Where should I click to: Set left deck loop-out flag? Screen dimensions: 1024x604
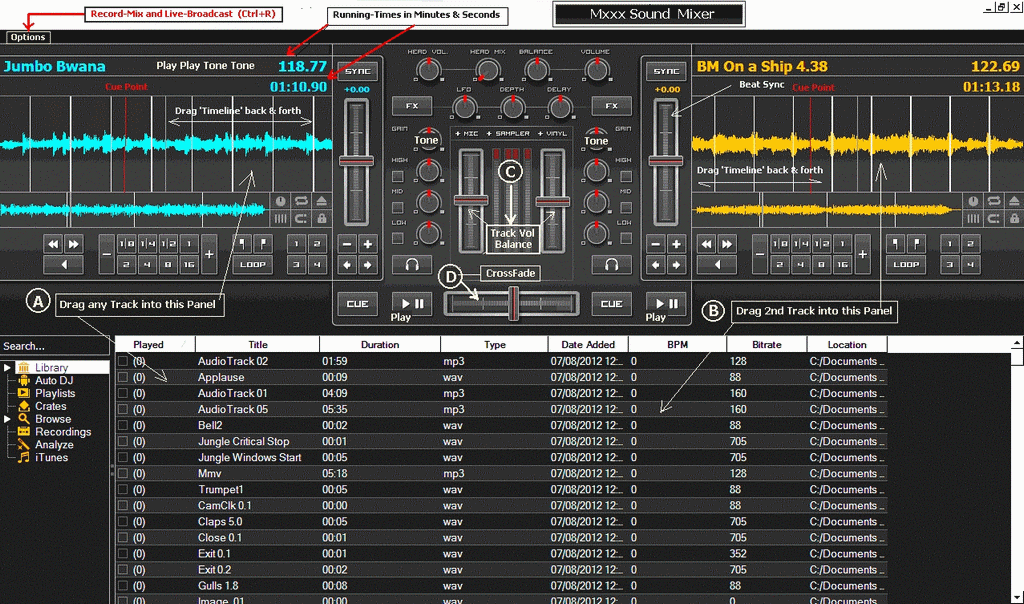(x=263, y=244)
